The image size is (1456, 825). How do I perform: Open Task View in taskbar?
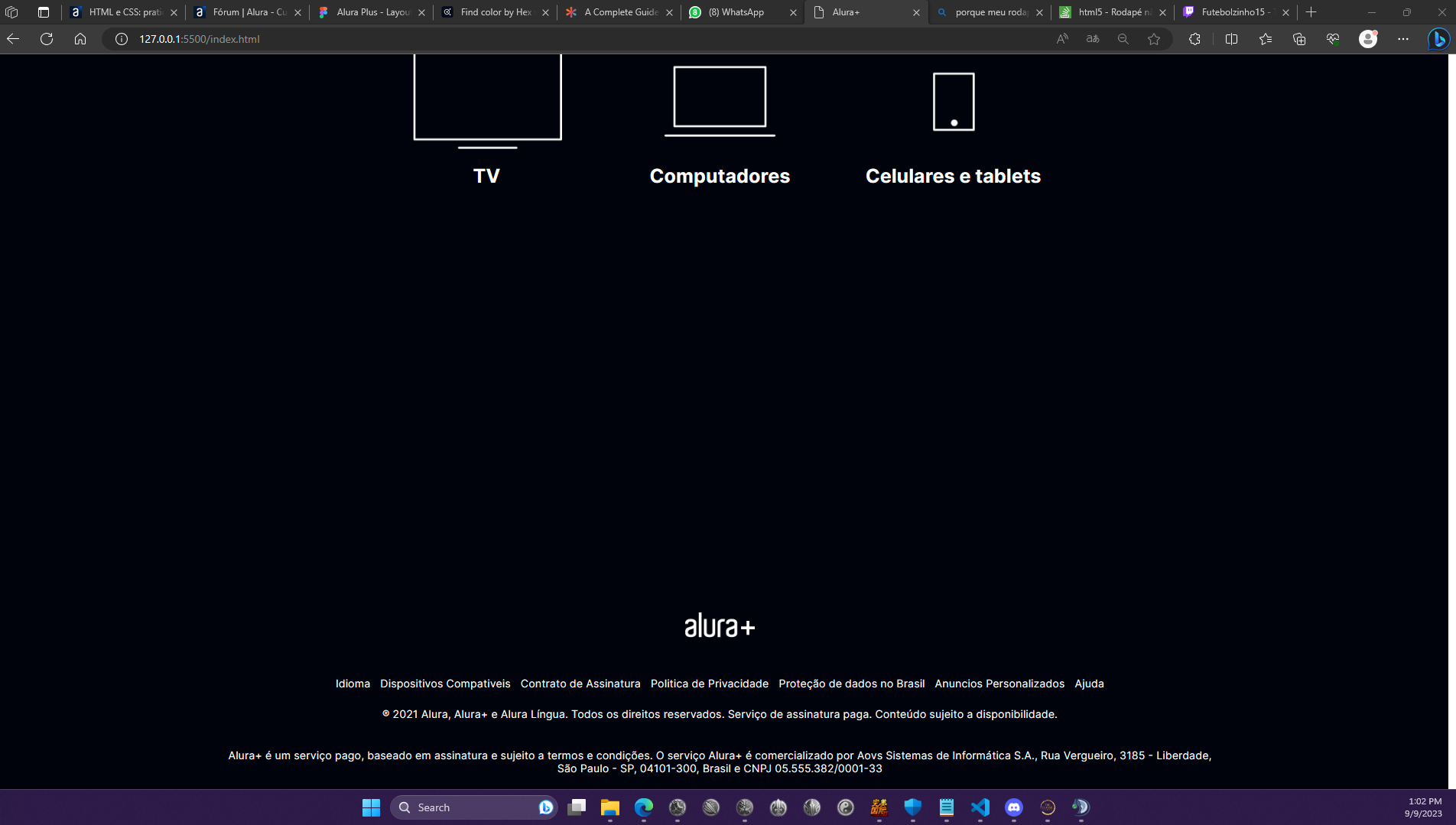[x=577, y=807]
